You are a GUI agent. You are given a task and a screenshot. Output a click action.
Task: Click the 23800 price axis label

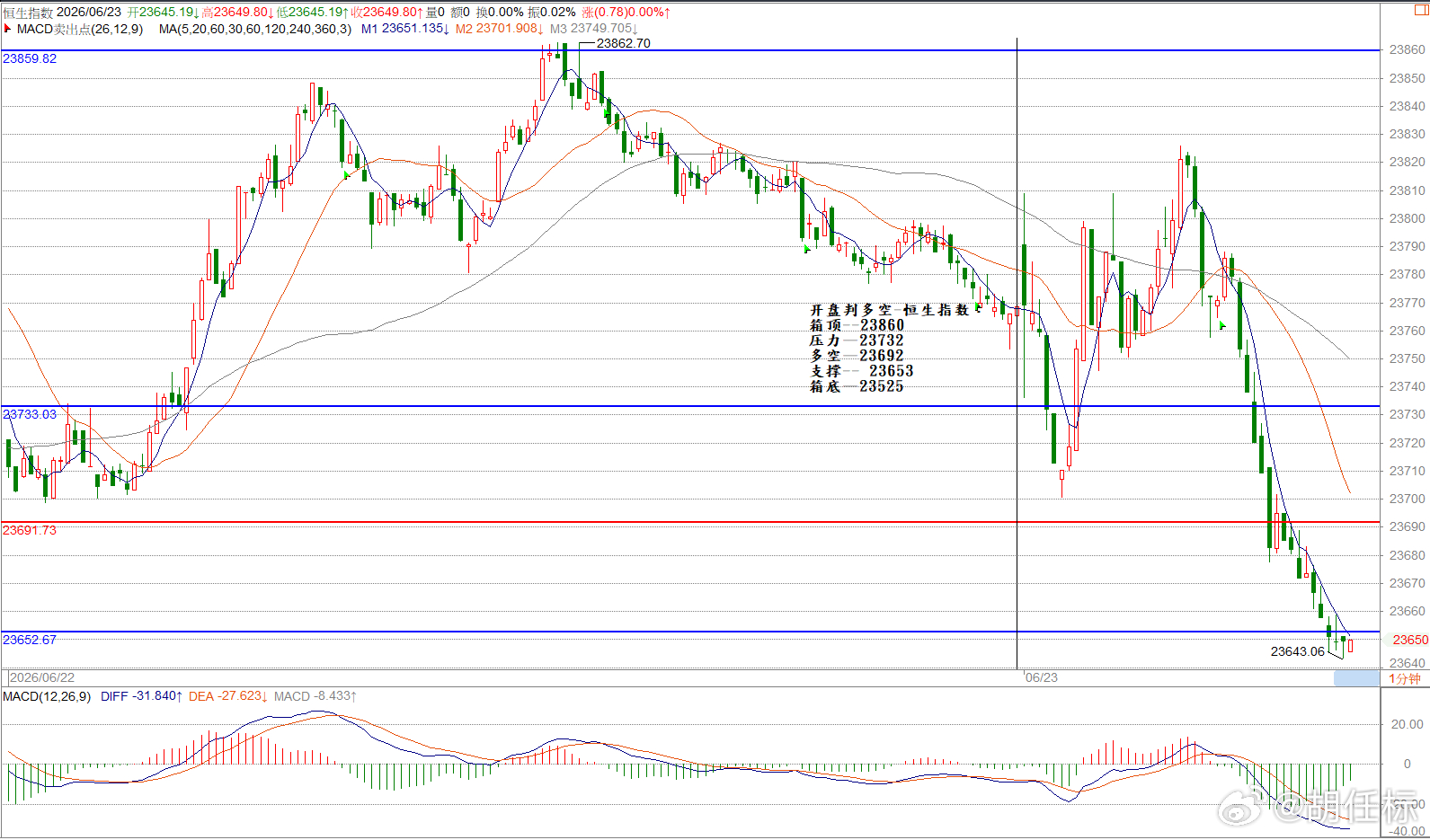point(1407,218)
